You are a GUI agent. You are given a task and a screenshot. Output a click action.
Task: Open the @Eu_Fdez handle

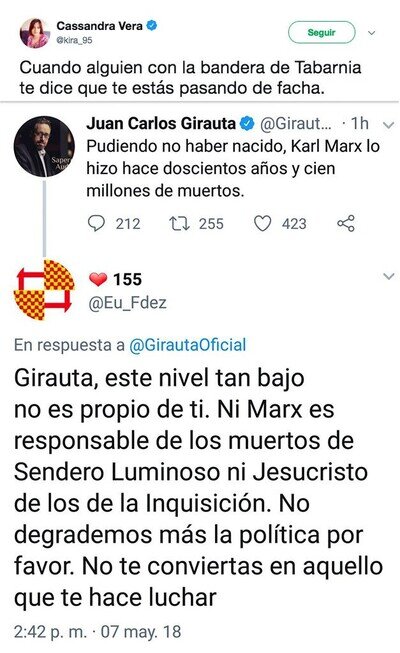(127, 303)
